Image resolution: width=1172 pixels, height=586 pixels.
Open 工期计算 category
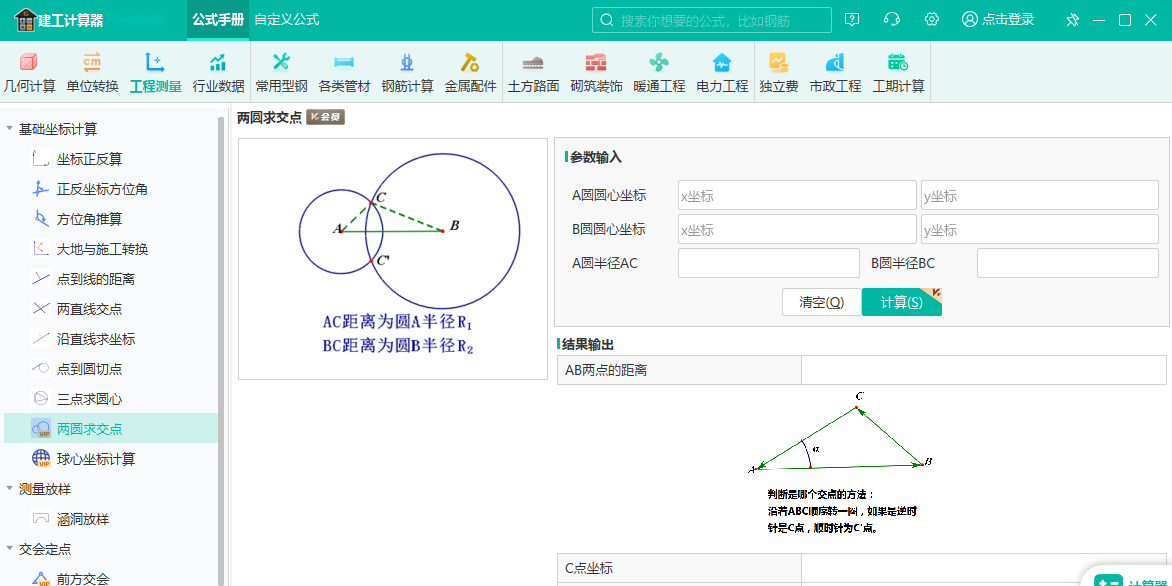(898, 73)
